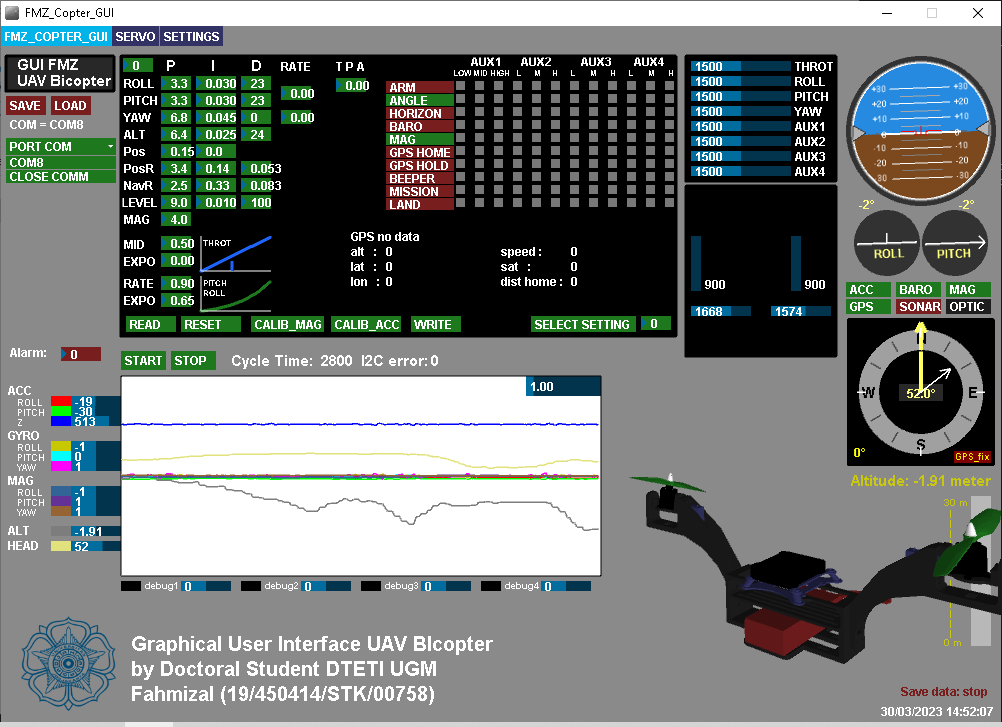Image resolution: width=1002 pixels, height=727 pixels.
Task: Tick the LAND checkbox under AUX4 H
Action: [x=670, y=203]
